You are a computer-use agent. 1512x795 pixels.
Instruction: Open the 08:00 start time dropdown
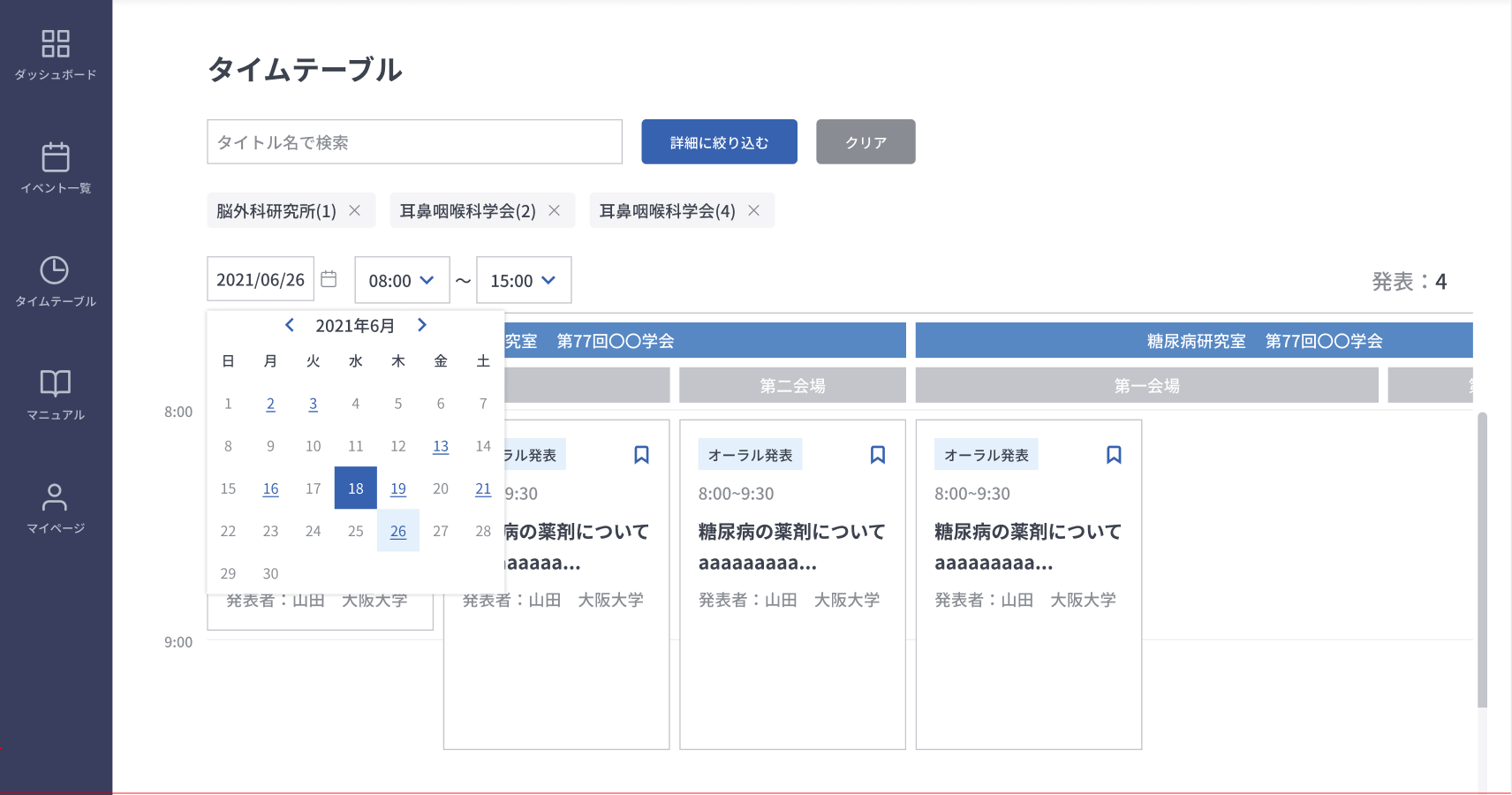click(x=402, y=280)
